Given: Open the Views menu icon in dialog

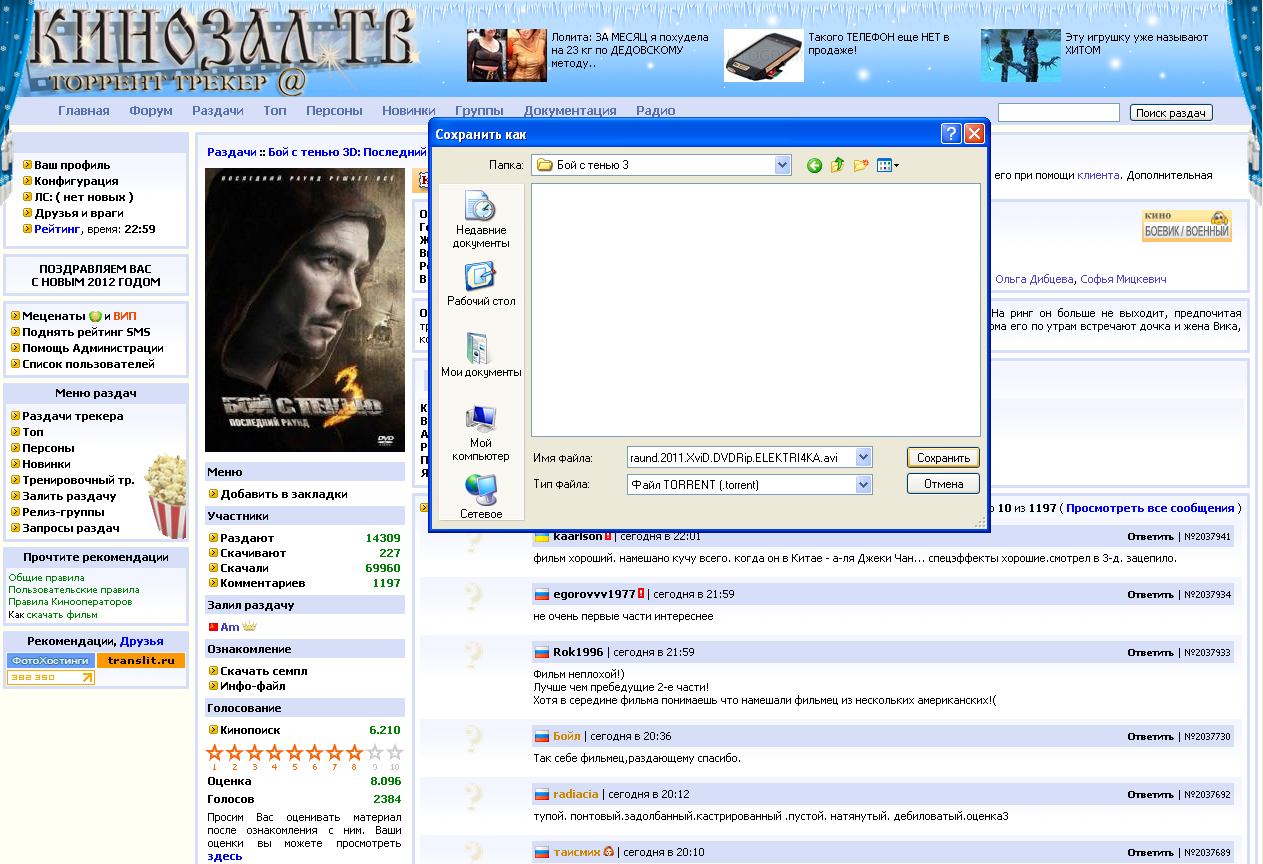Looking at the screenshot, I should click(x=887, y=165).
